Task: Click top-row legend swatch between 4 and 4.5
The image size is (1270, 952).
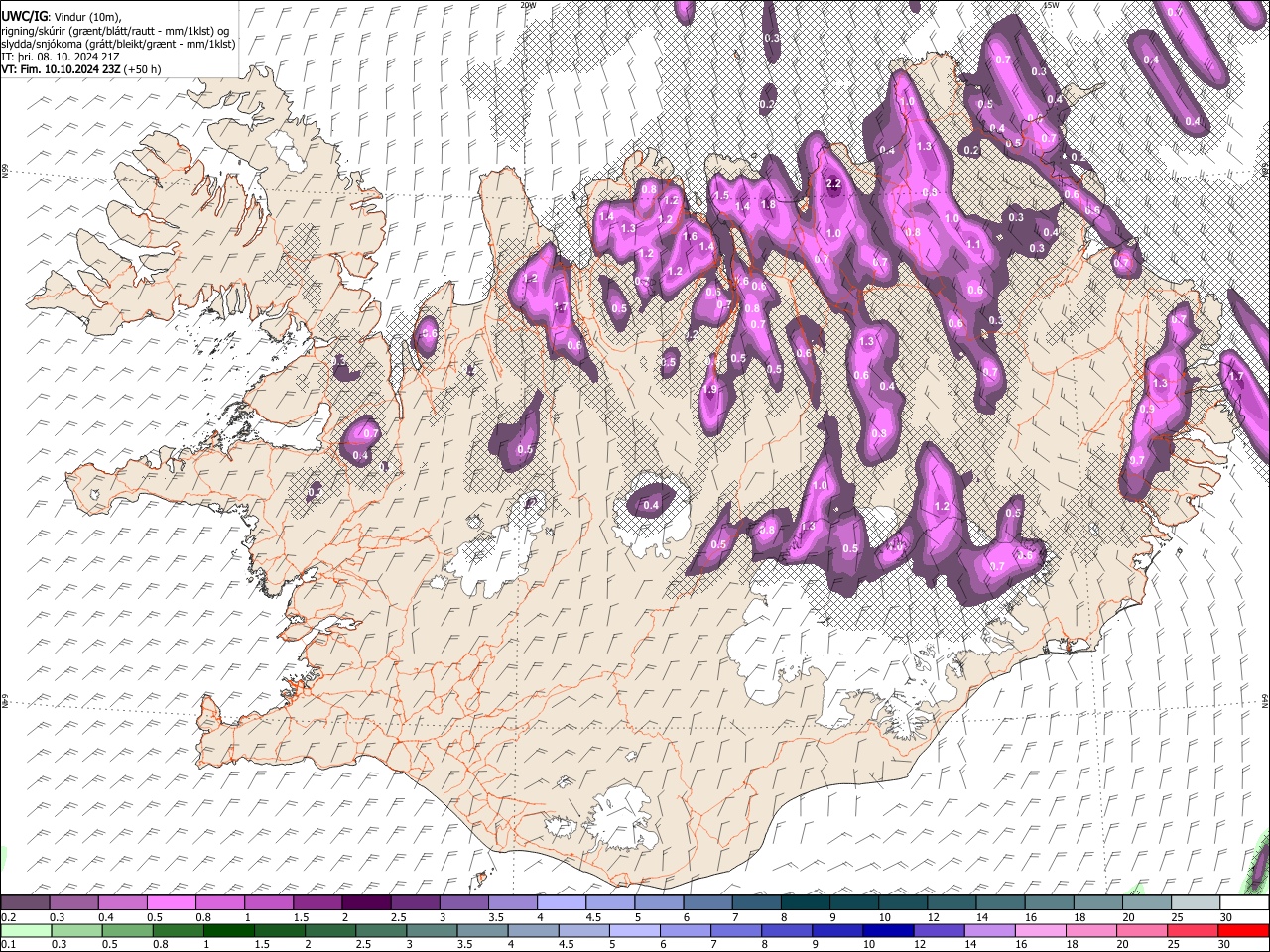Action: (562, 903)
